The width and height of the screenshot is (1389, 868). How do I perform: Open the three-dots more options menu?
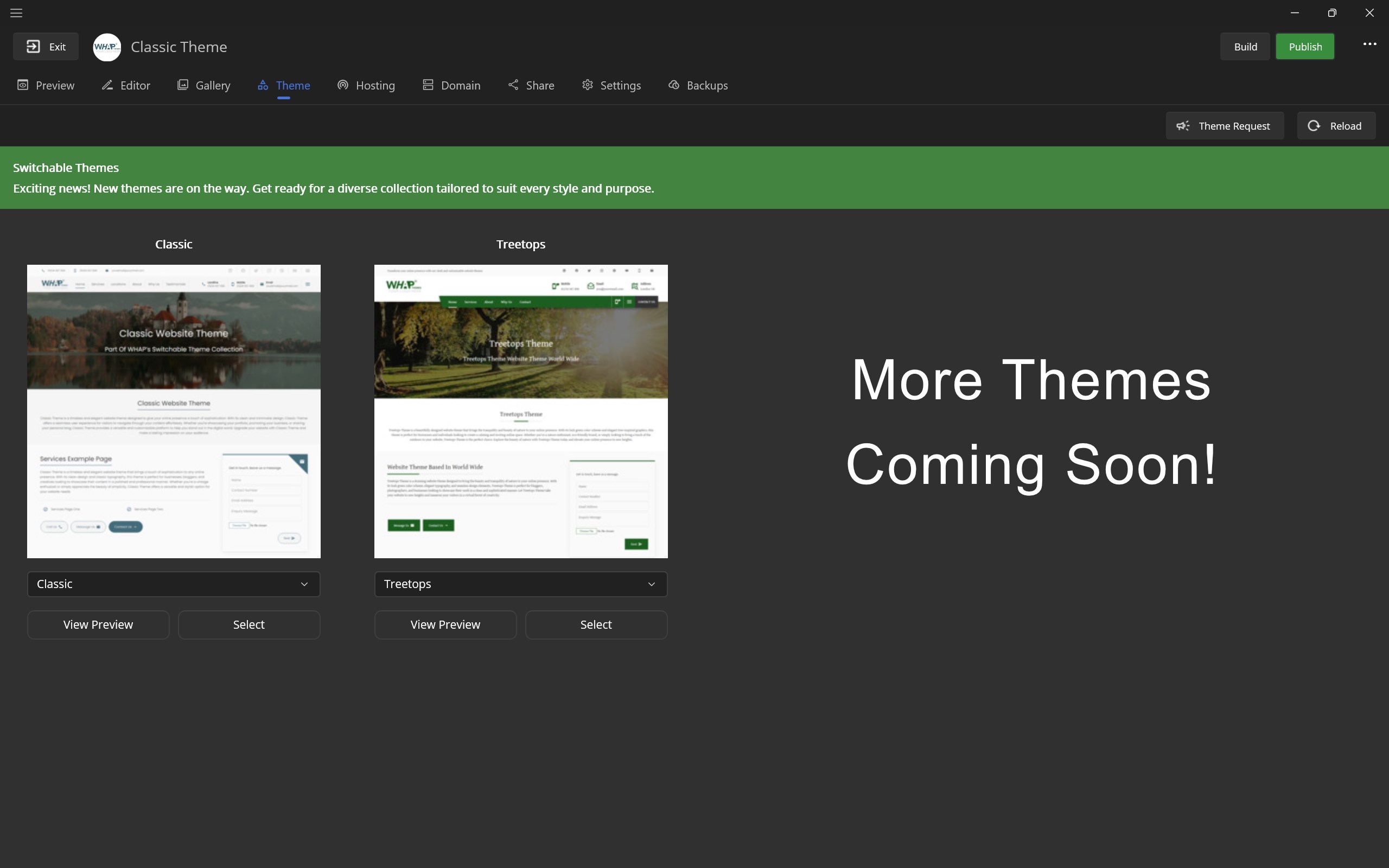pyautogui.click(x=1369, y=44)
